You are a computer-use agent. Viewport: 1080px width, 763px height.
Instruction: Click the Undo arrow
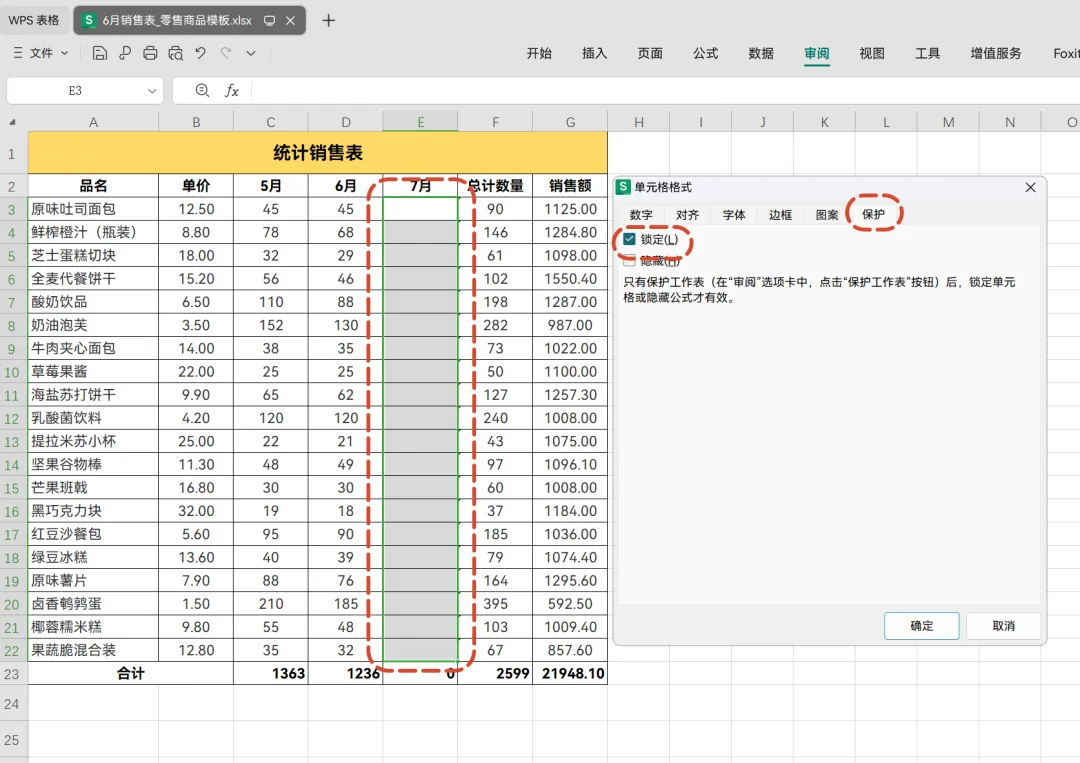[200, 52]
